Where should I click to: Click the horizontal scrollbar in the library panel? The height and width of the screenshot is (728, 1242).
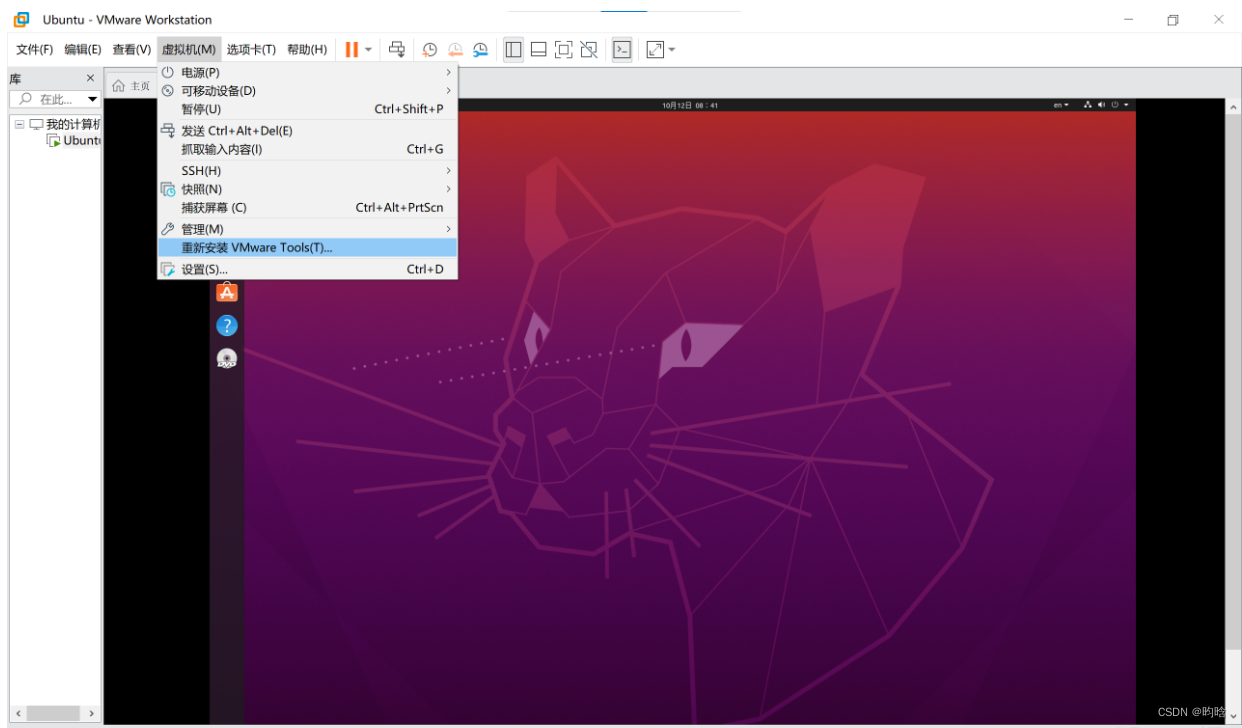point(55,713)
